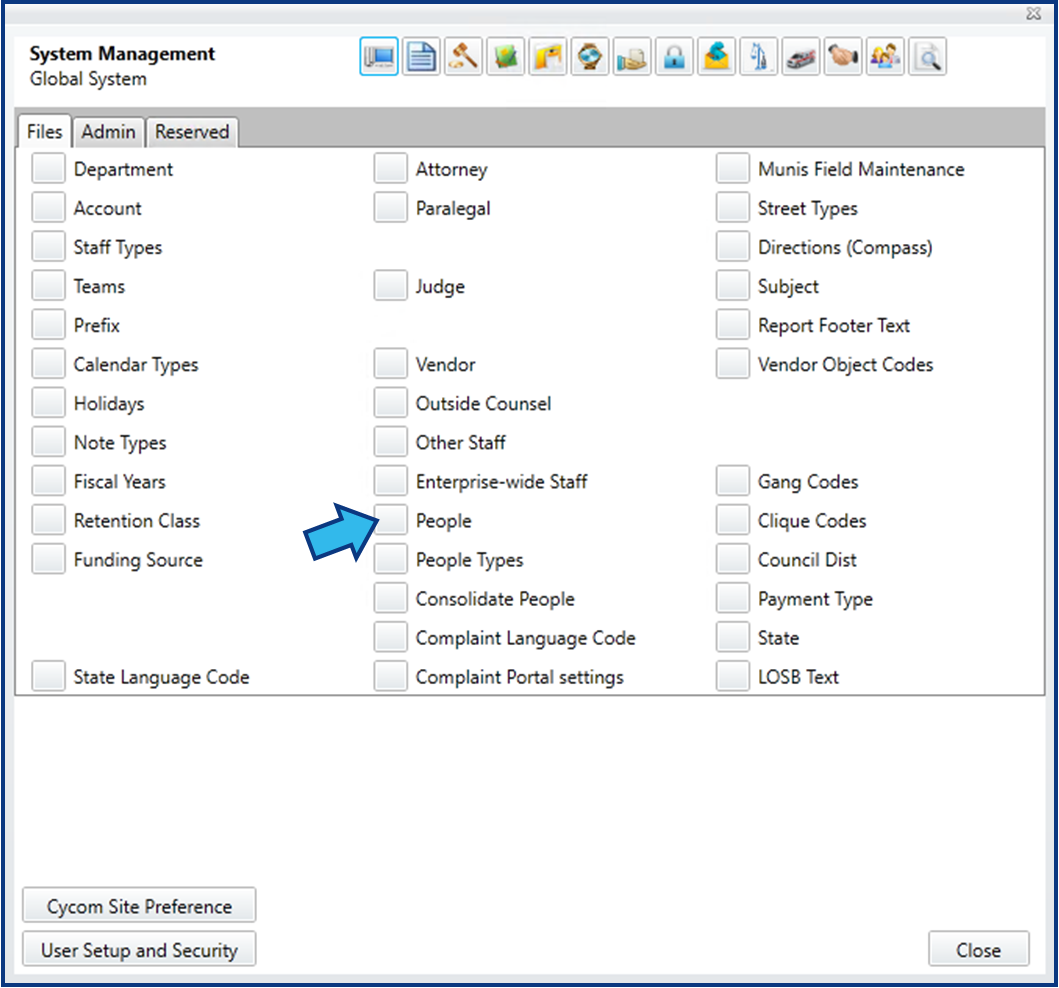Open the Vendor box
The width and height of the screenshot is (1059, 988).
390,364
